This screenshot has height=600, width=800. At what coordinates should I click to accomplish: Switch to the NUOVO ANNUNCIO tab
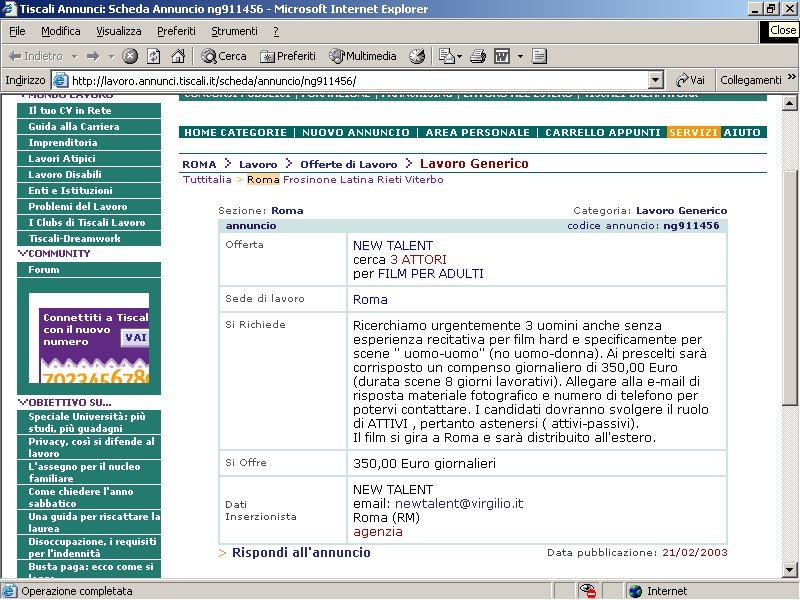click(x=356, y=132)
